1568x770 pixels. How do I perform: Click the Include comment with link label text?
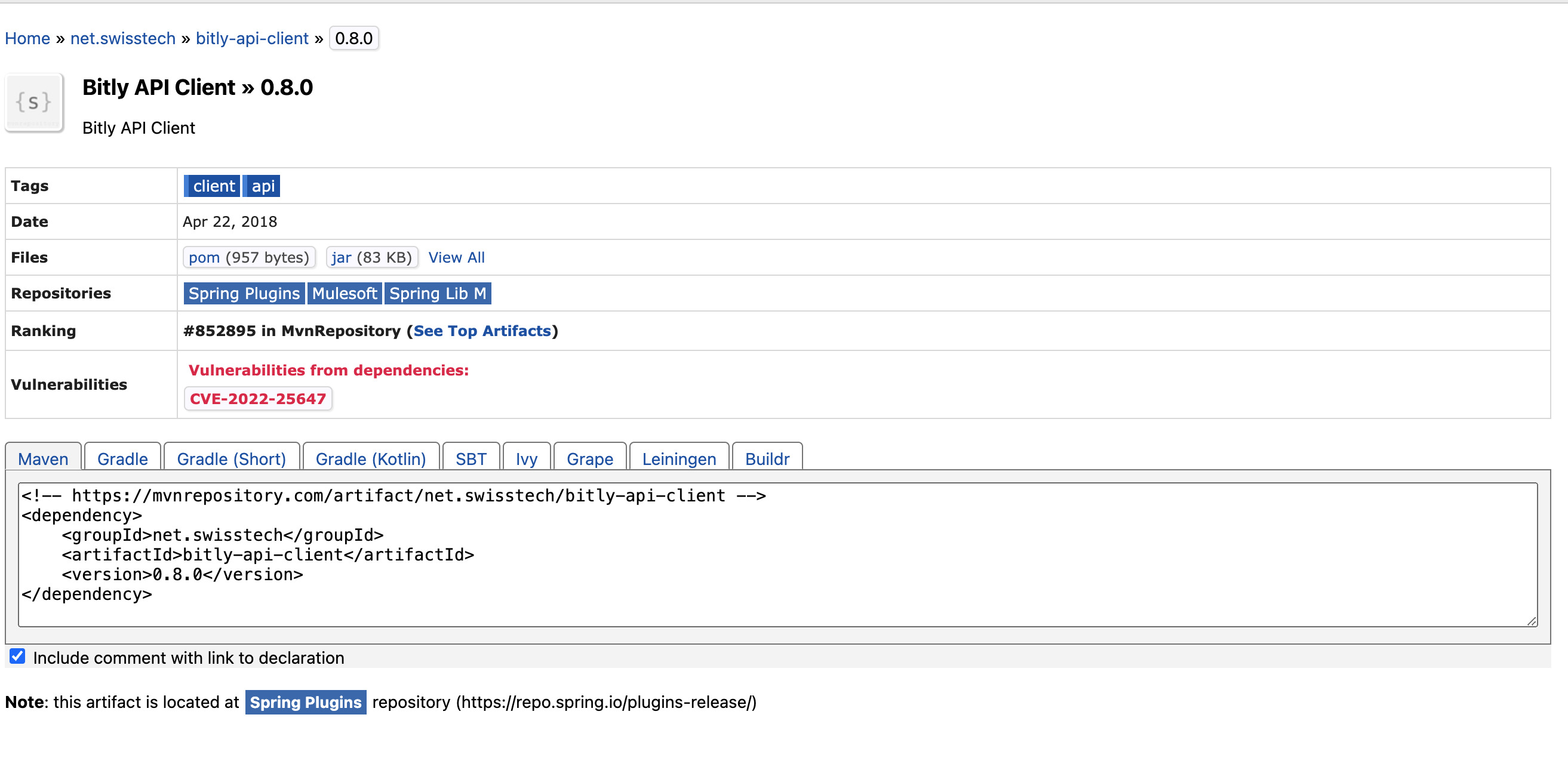tap(189, 658)
